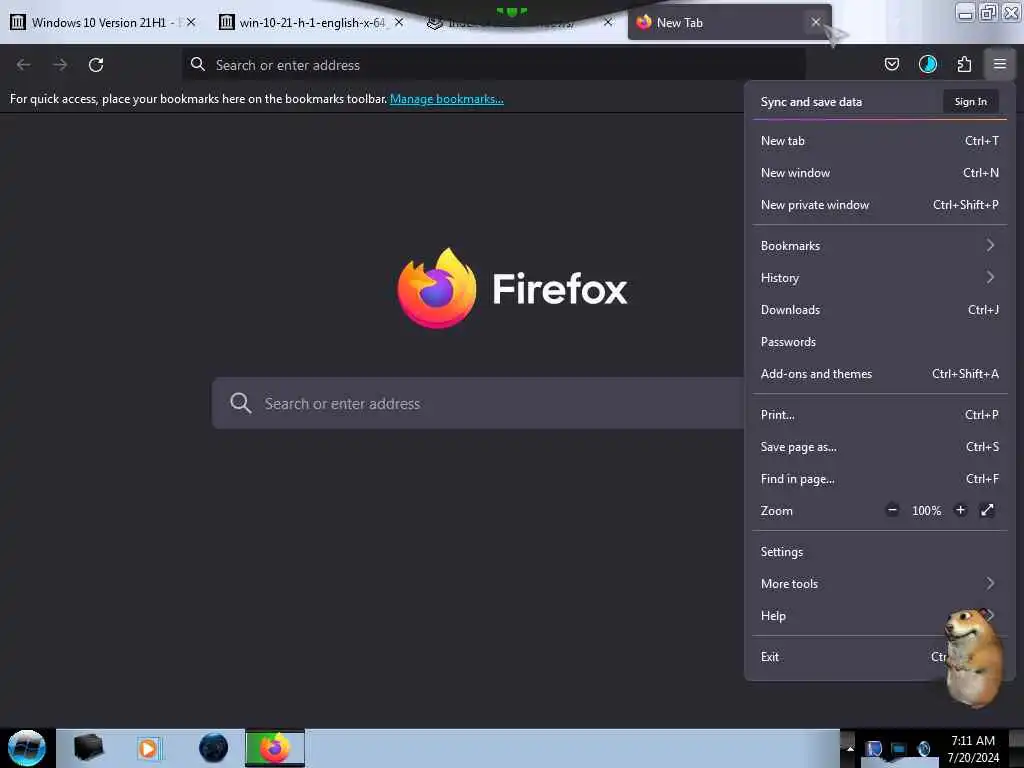Screen dimensions: 1024x768
Task: Choose Exit from the menu
Action: click(879, 656)
